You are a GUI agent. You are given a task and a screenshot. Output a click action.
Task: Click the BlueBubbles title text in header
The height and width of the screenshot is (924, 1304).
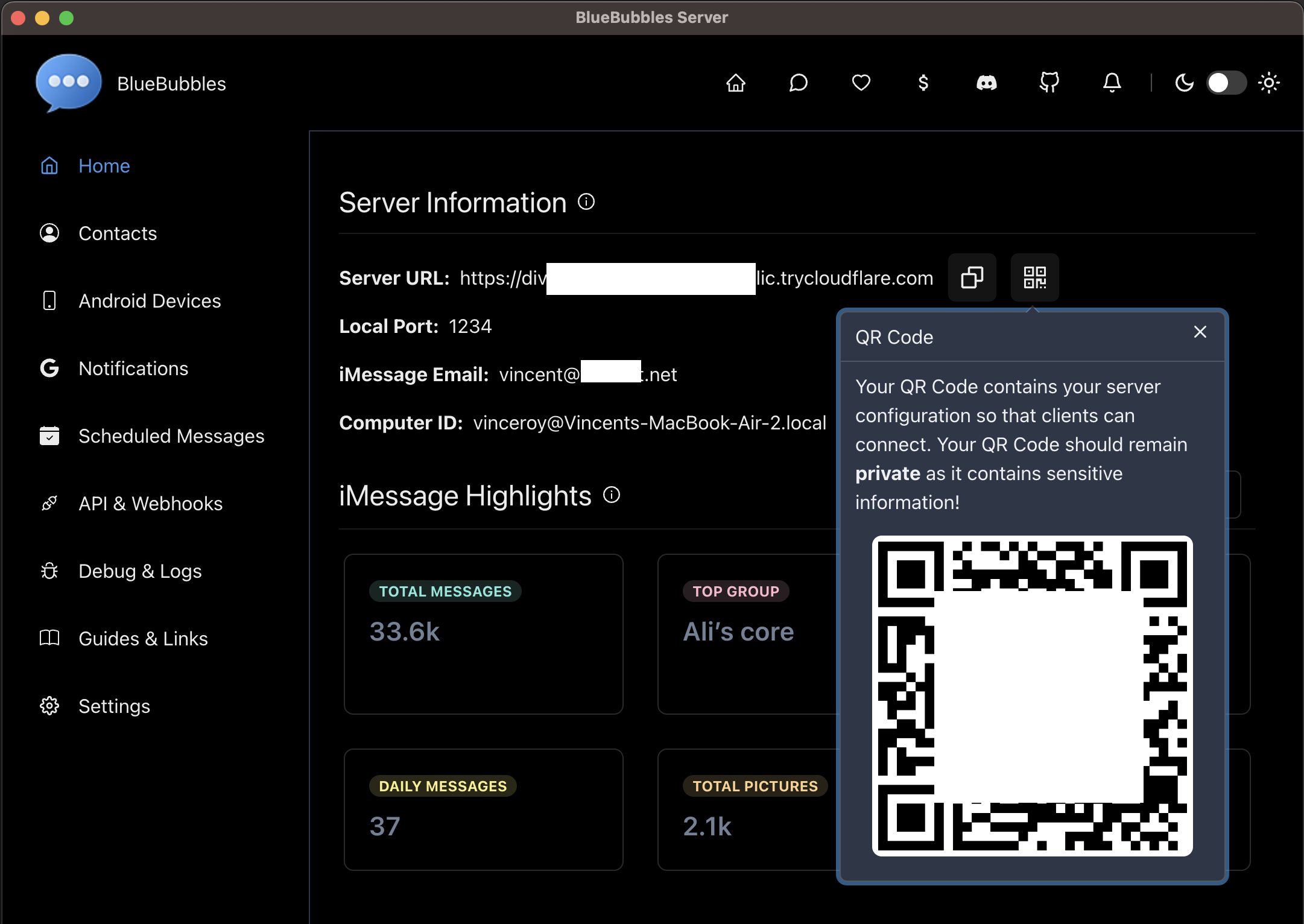pos(171,84)
